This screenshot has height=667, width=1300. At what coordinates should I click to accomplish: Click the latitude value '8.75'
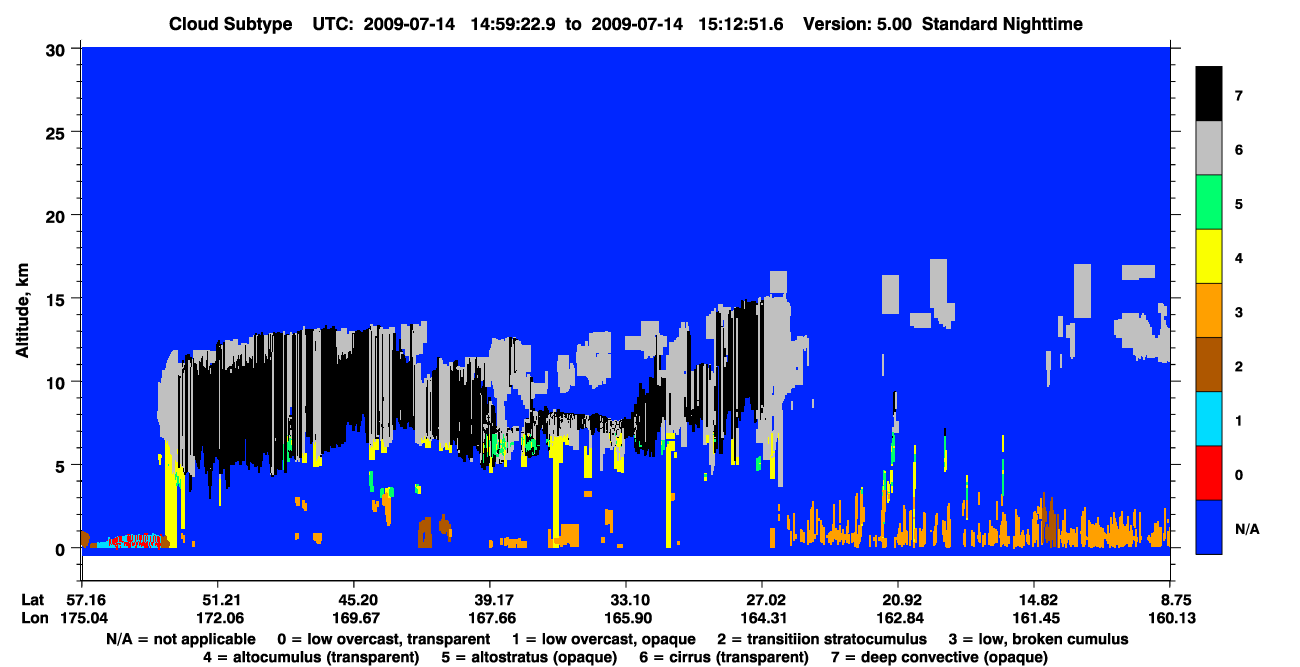click(x=1170, y=600)
